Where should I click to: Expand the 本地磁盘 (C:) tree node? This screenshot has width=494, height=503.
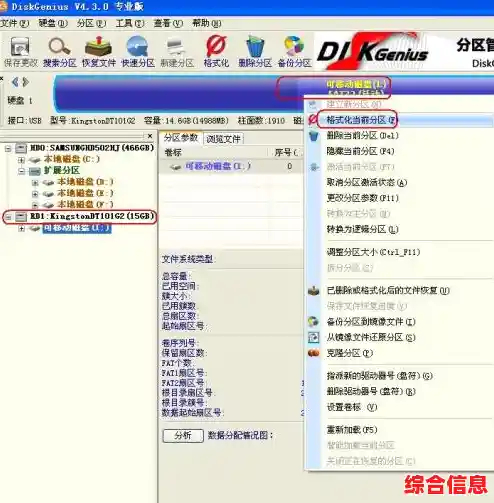(21, 160)
